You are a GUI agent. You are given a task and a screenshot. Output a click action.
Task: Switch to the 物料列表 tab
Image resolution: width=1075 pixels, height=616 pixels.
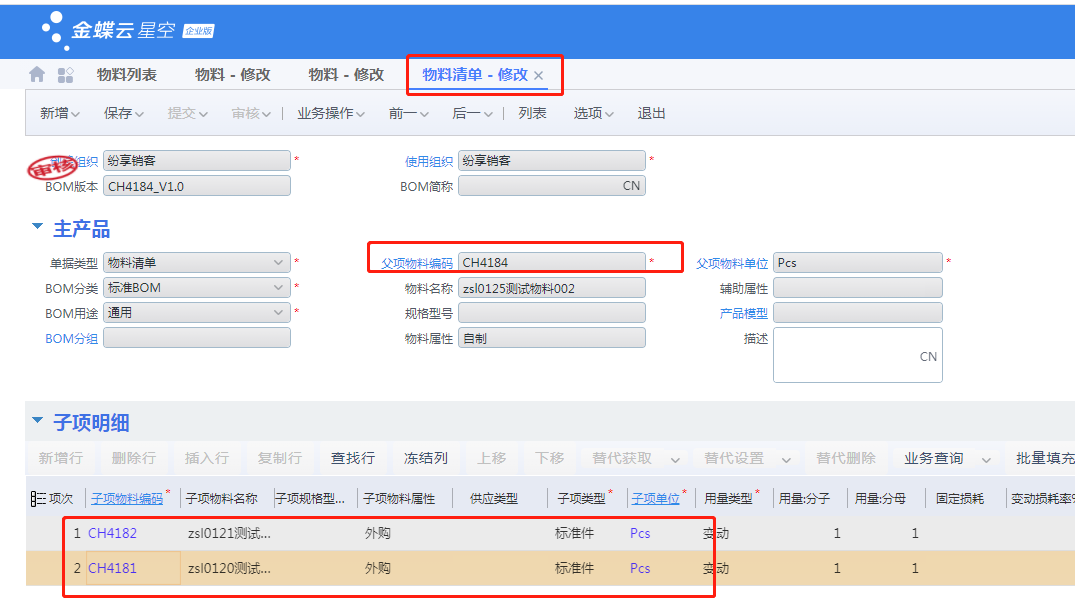pyautogui.click(x=127, y=75)
